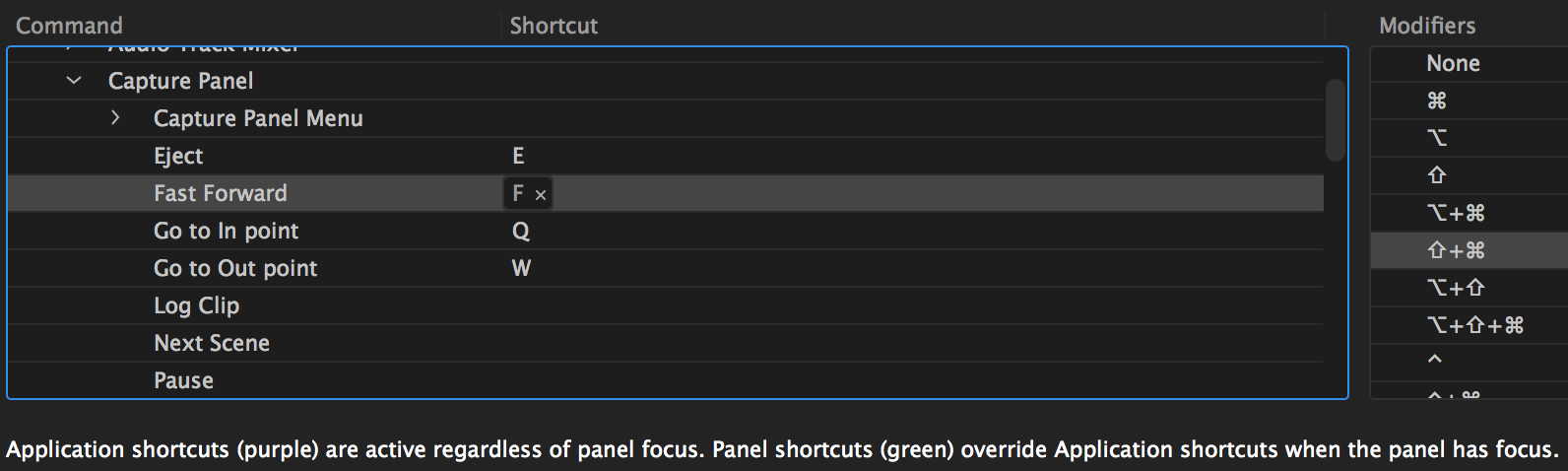Image resolution: width=1568 pixels, height=471 pixels.
Task: Expand the Capture Panel Menu group
Action: 115,118
